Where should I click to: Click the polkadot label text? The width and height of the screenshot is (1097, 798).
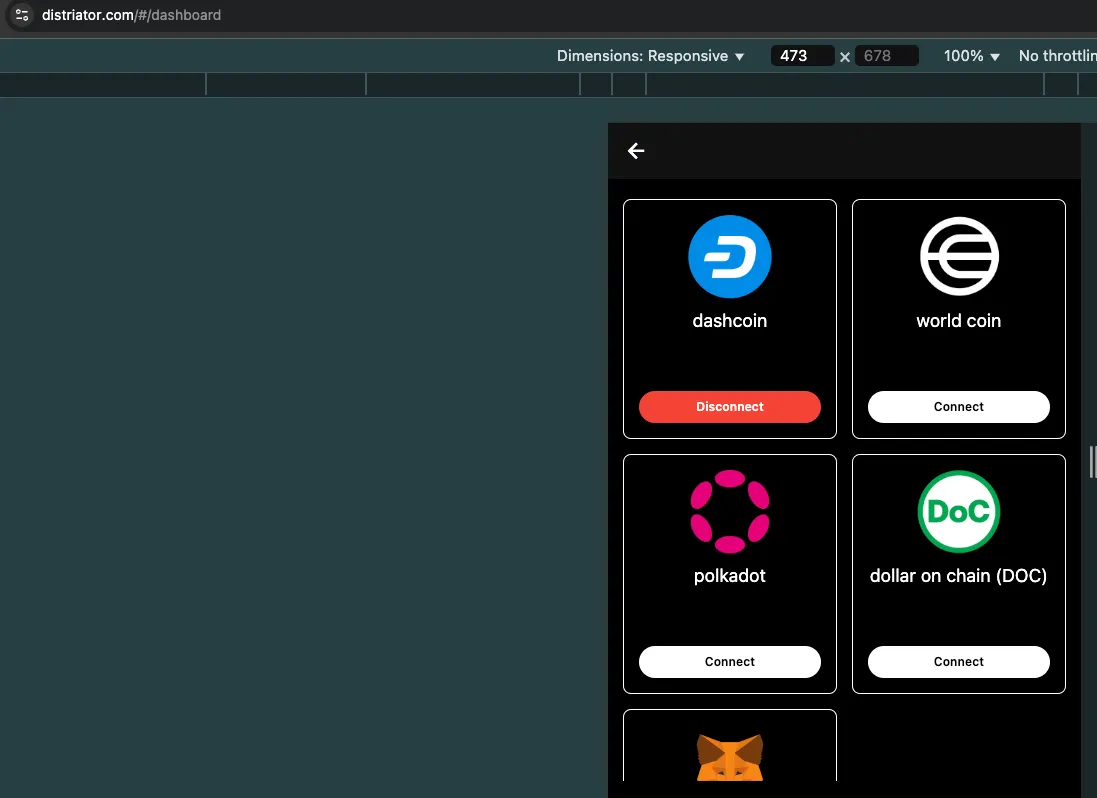730,576
